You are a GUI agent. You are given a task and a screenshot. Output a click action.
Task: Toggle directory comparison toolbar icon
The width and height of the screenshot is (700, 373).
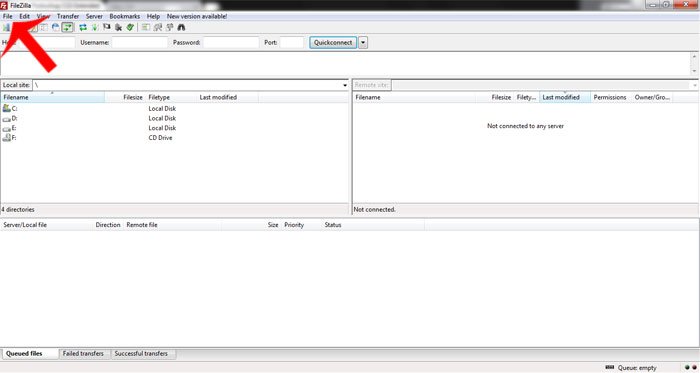(x=158, y=27)
